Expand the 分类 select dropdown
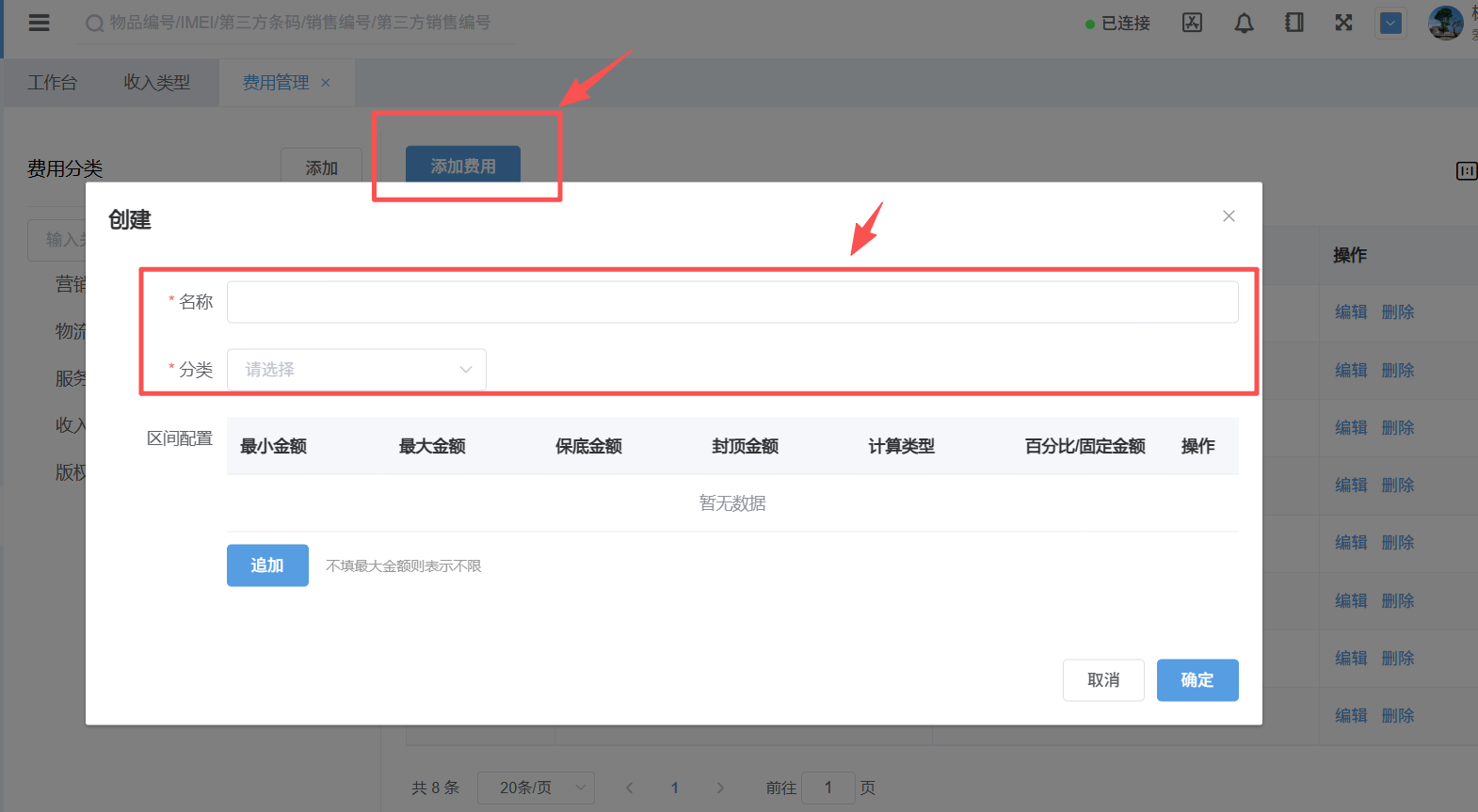 (x=356, y=370)
